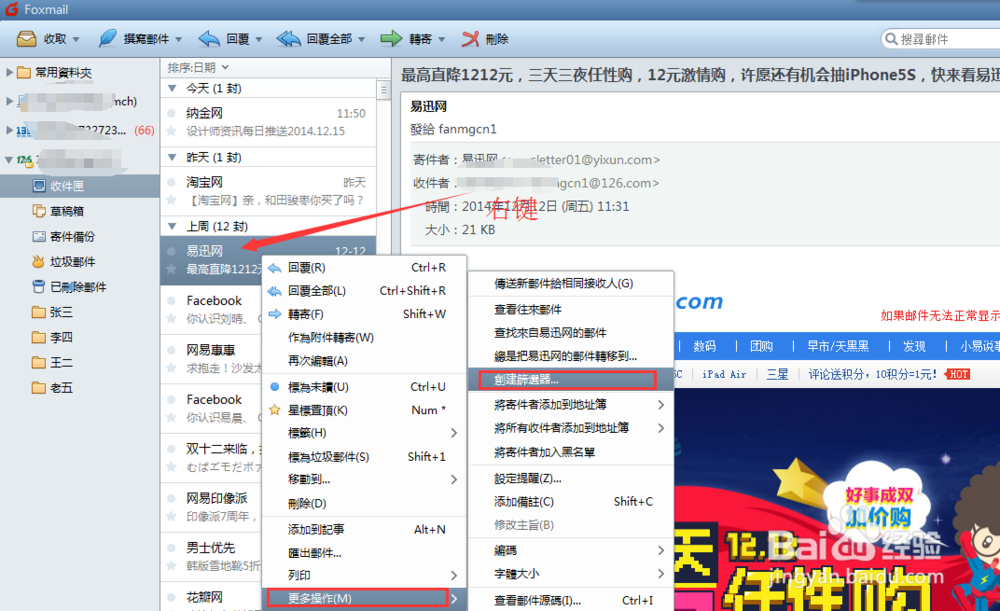Choose 星標置頂(K) in context menu

(x=364, y=410)
